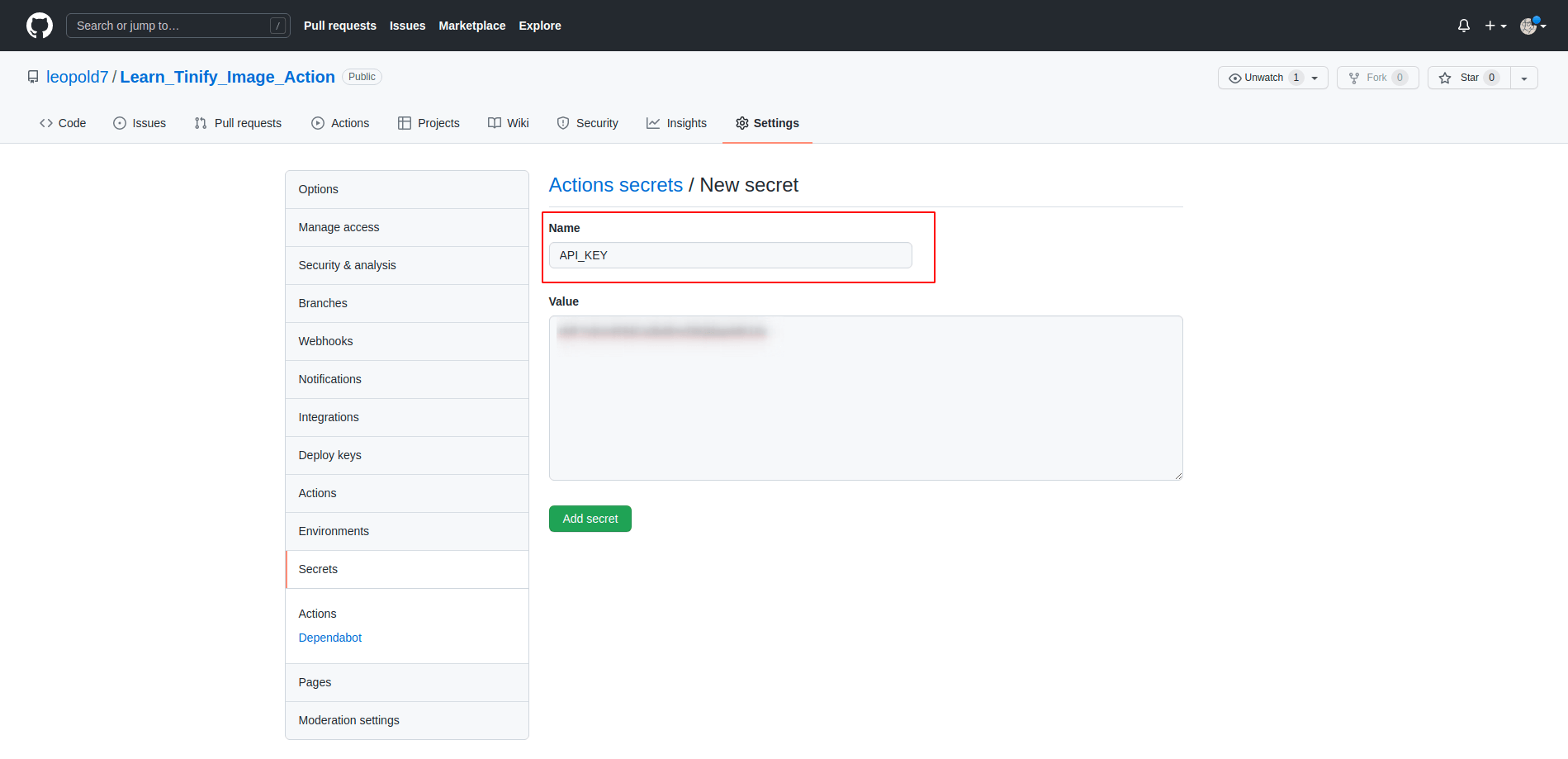1568x759 pixels.
Task: Open the notifications bell
Action: tap(1463, 26)
